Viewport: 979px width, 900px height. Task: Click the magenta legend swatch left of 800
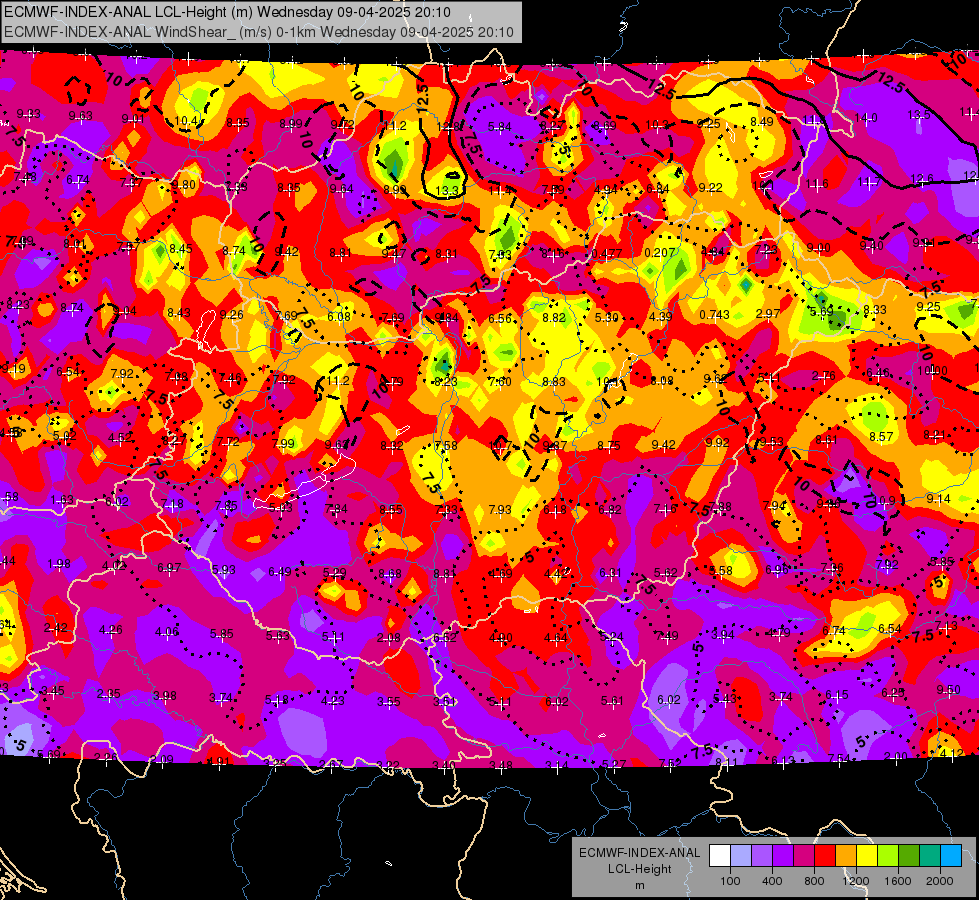pos(804,856)
